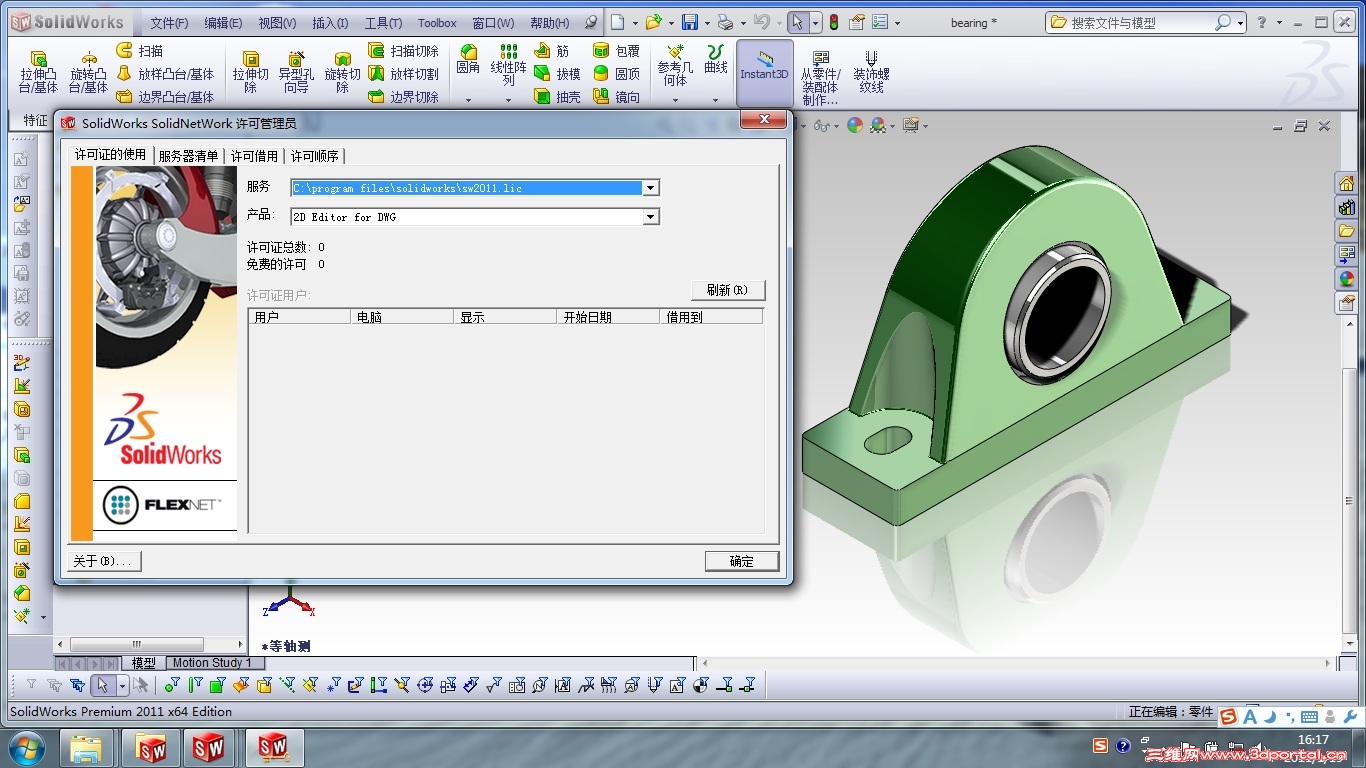This screenshot has width=1366, height=768.
Task: Expand the search box dropdown arrow
Action: pyautogui.click(x=1240, y=22)
